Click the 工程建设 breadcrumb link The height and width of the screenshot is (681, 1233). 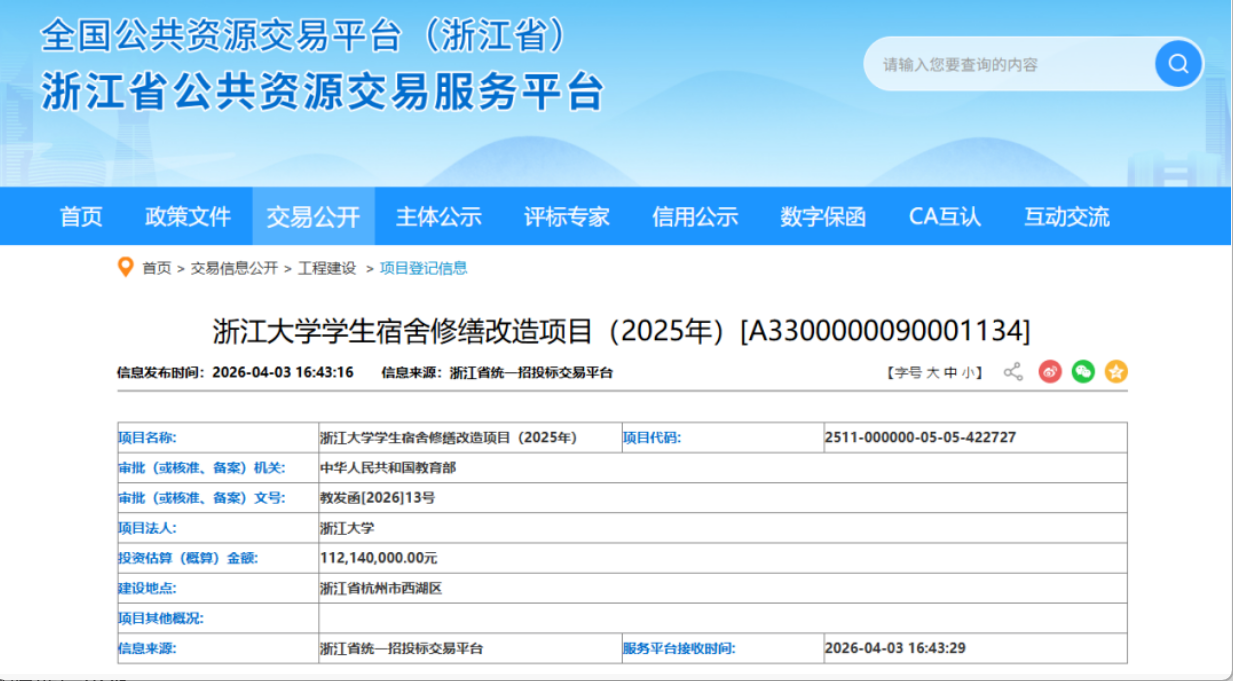click(326, 268)
